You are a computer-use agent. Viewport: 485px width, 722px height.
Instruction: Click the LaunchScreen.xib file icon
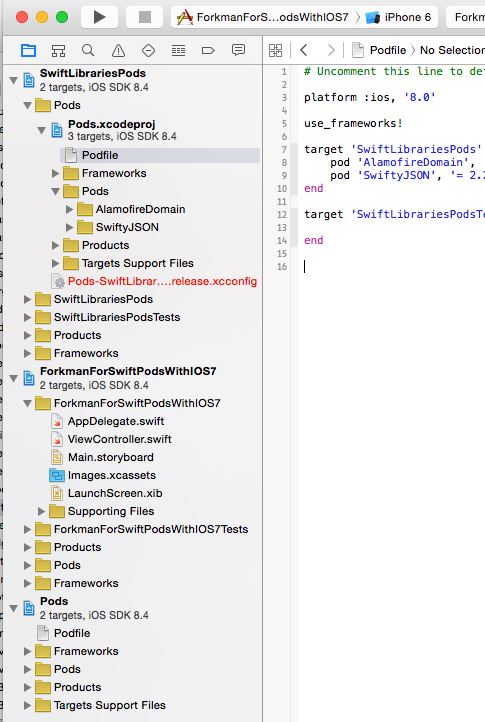point(57,493)
